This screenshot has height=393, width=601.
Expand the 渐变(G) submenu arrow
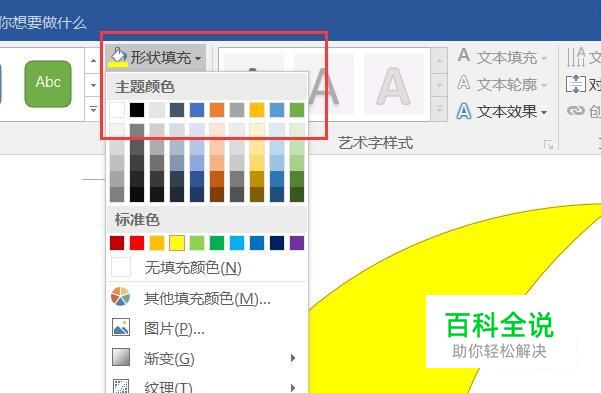293,358
